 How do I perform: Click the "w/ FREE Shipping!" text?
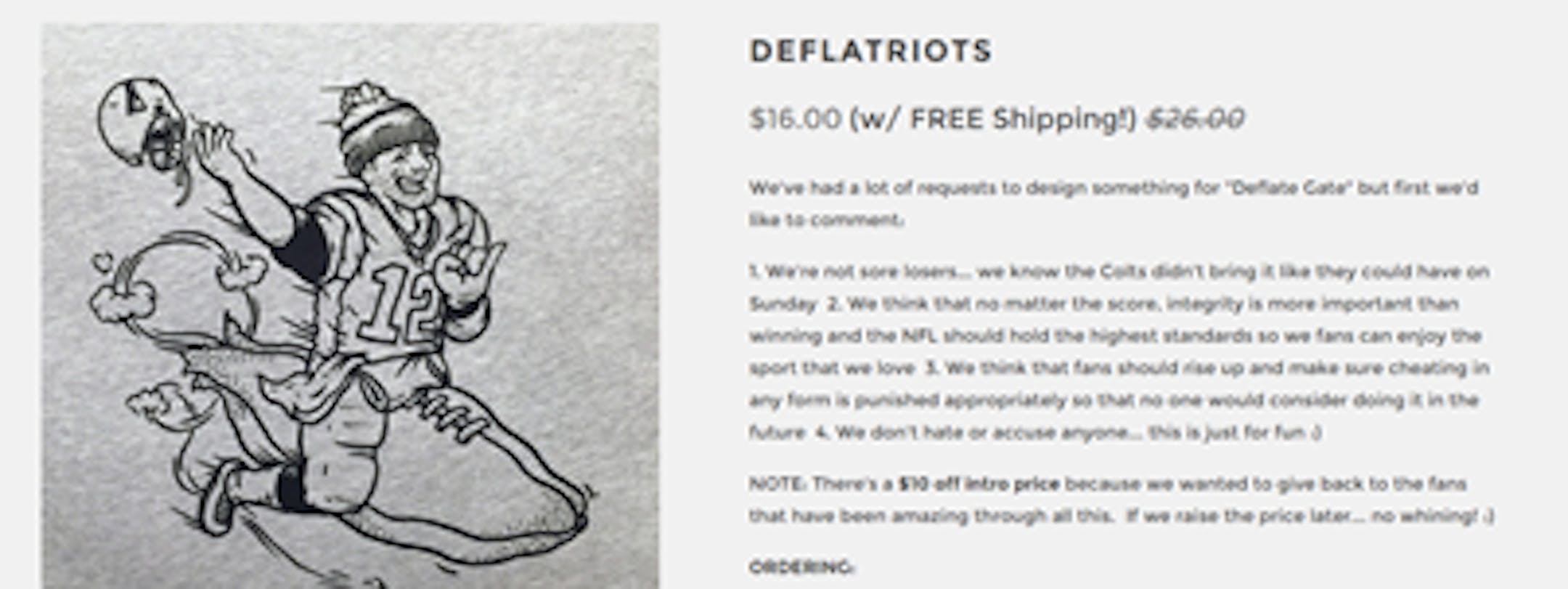(993, 118)
